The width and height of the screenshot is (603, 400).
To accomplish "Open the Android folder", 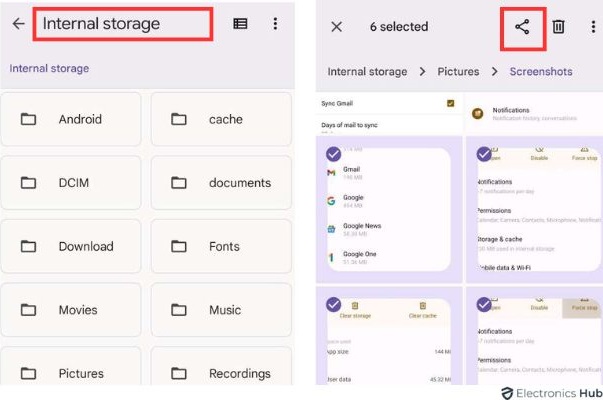I will click(71, 119).
